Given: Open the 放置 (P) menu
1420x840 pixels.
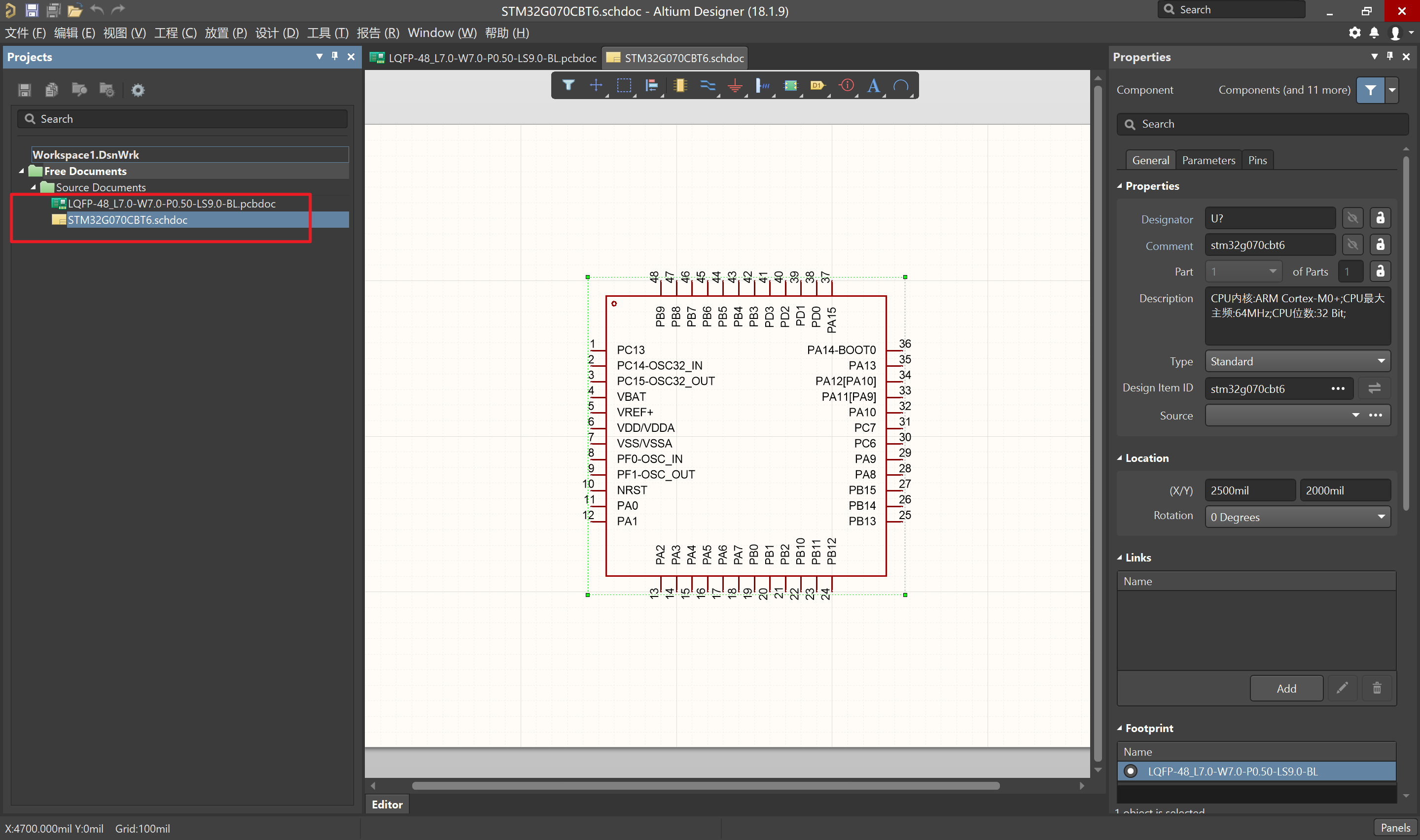Looking at the screenshot, I should [x=226, y=33].
